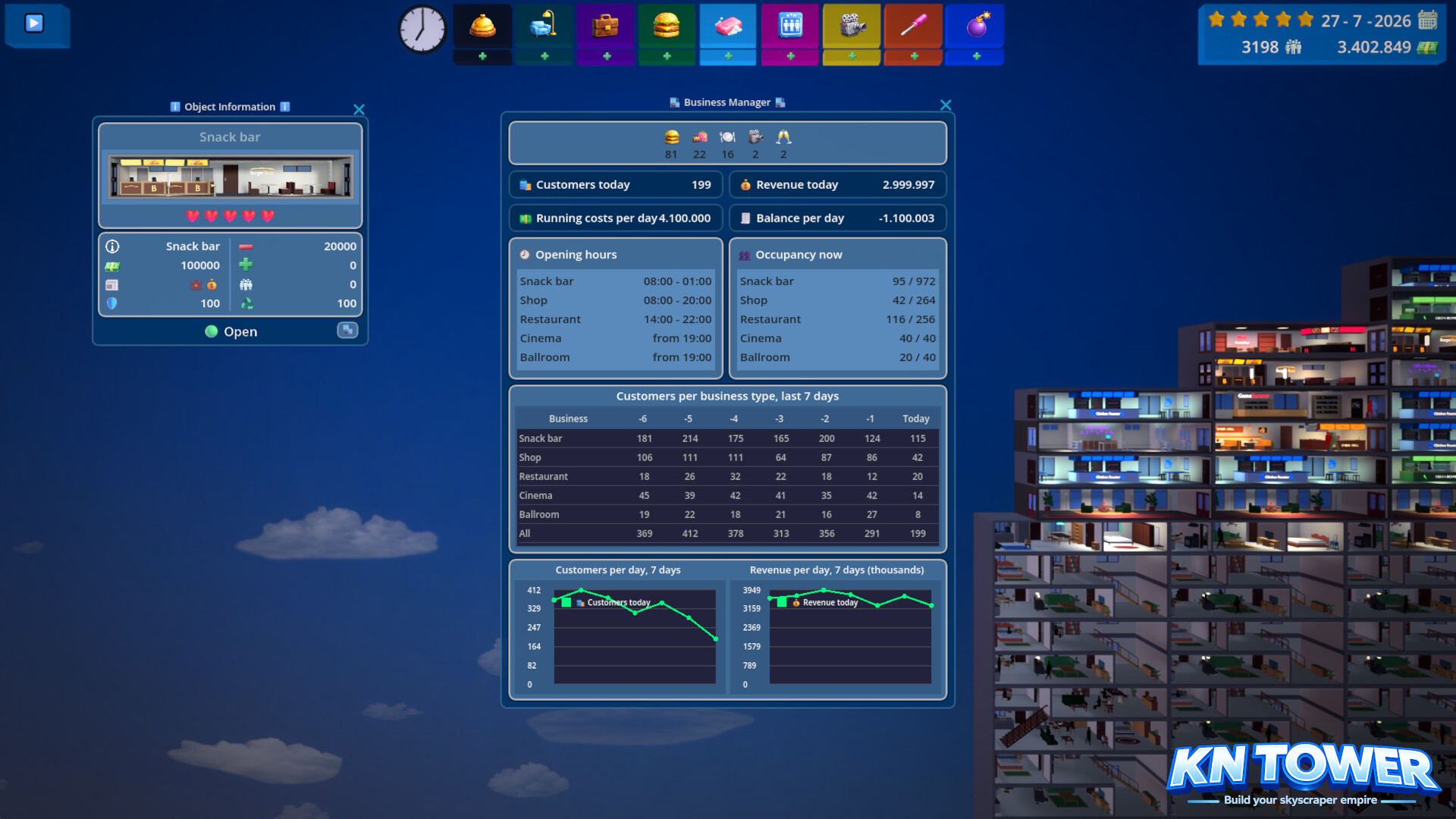Close the Object Information panel
The width and height of the screenshot is (1456, 819).
[359, 110]
